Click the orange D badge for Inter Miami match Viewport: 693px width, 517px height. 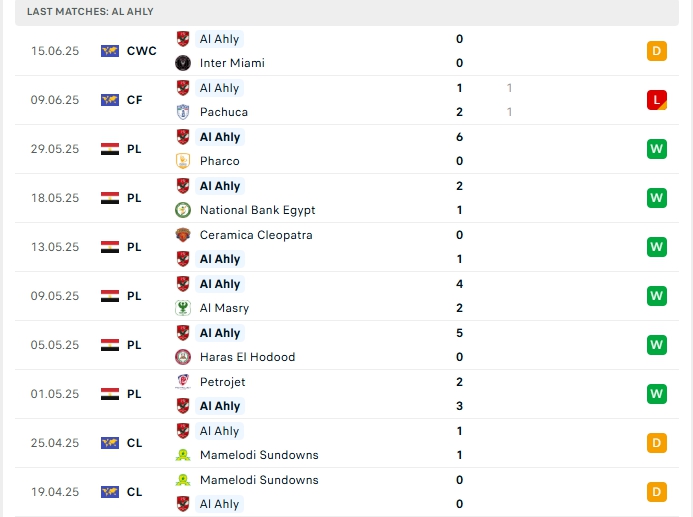(x=656, y=51)
